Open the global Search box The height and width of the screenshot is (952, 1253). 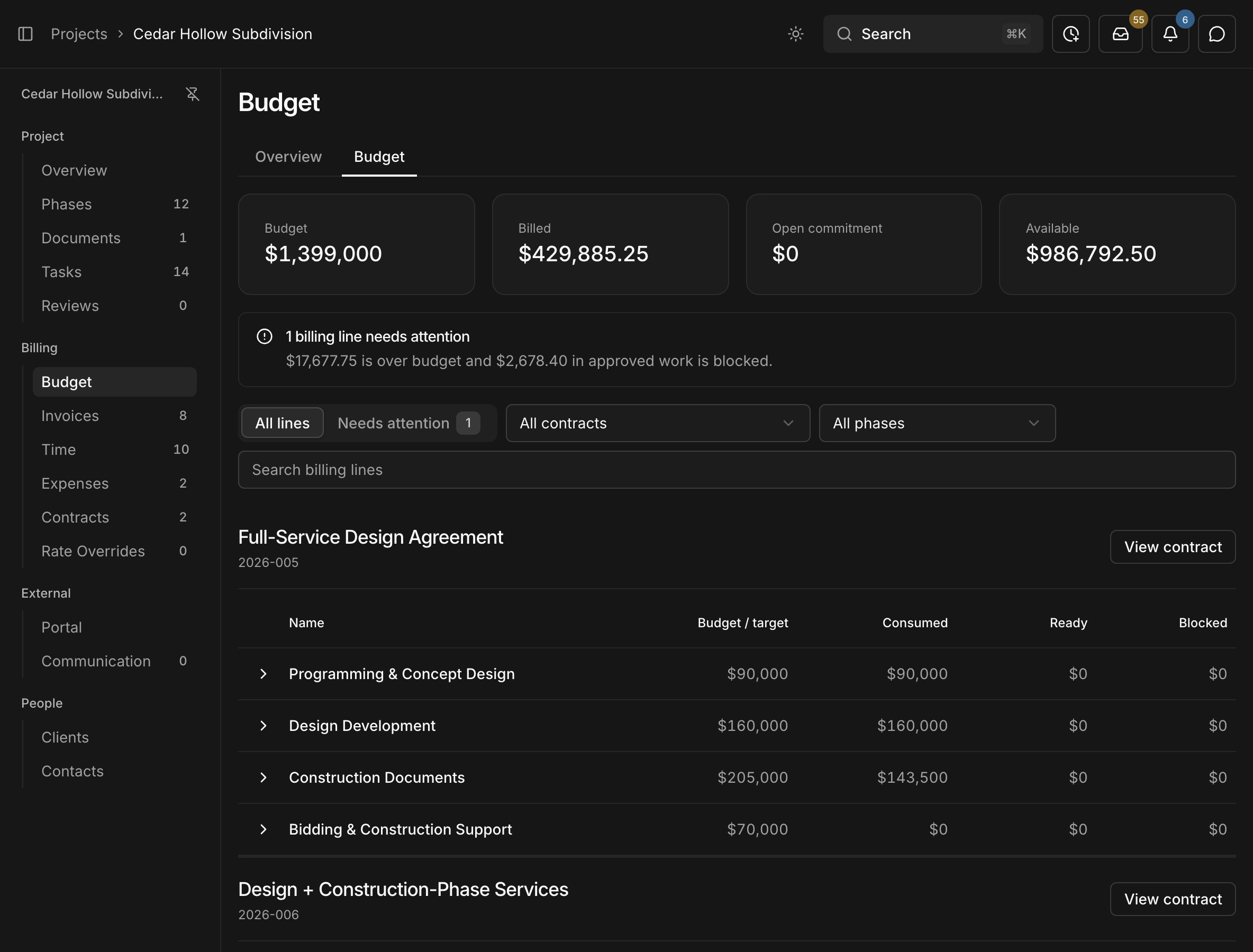933,34
